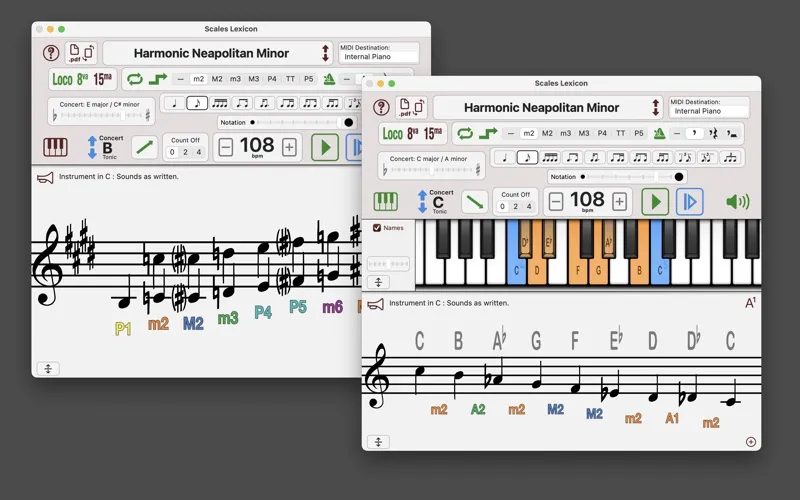Viewport: 800px width, 500px height.
Task: Select m3 interval in back window
Action: [235, 79]
